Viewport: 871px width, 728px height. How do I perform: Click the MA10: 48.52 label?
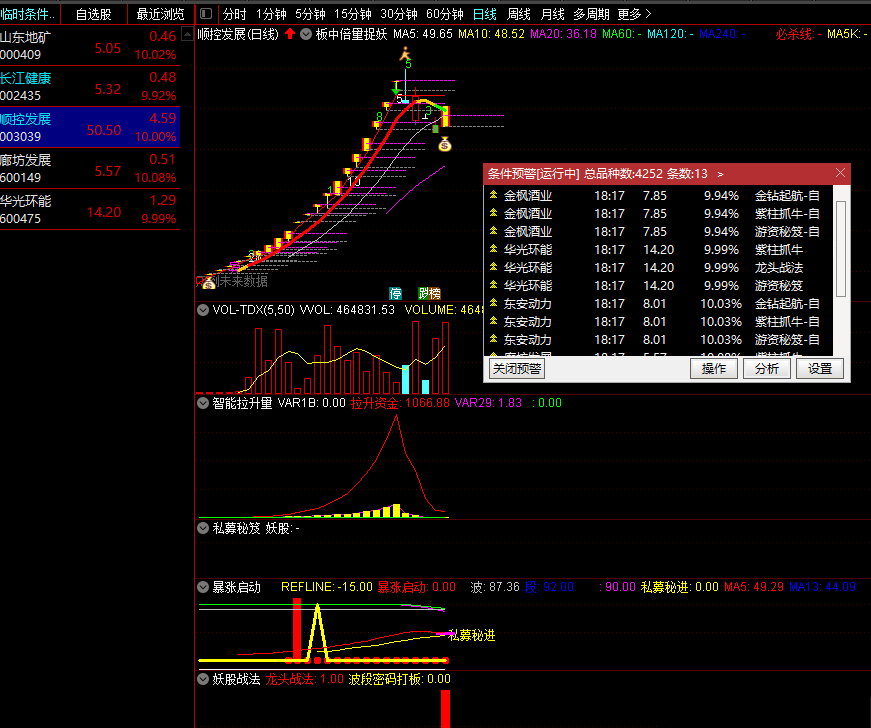(x=491, y=34)
